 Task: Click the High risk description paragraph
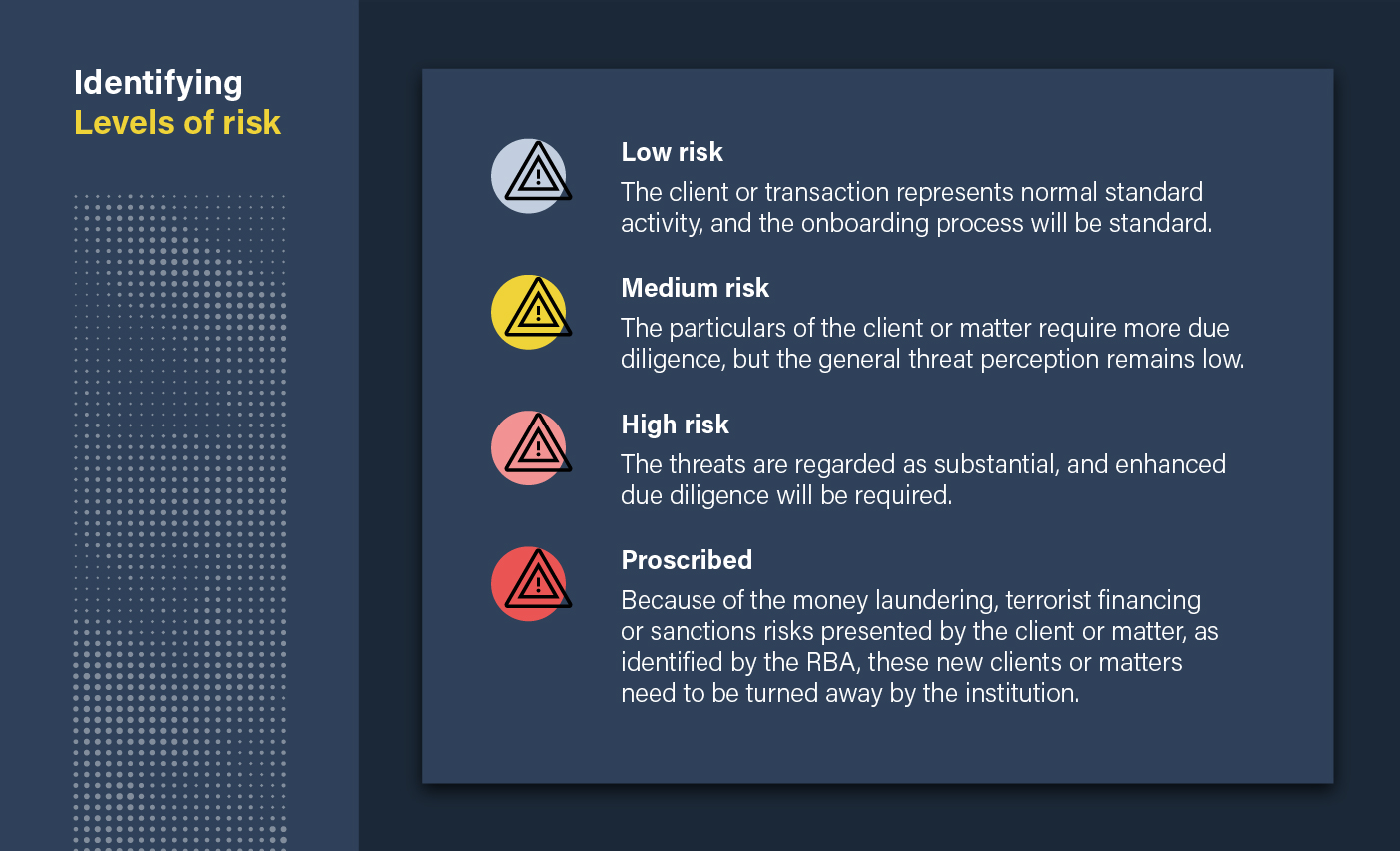coord(923,479)
